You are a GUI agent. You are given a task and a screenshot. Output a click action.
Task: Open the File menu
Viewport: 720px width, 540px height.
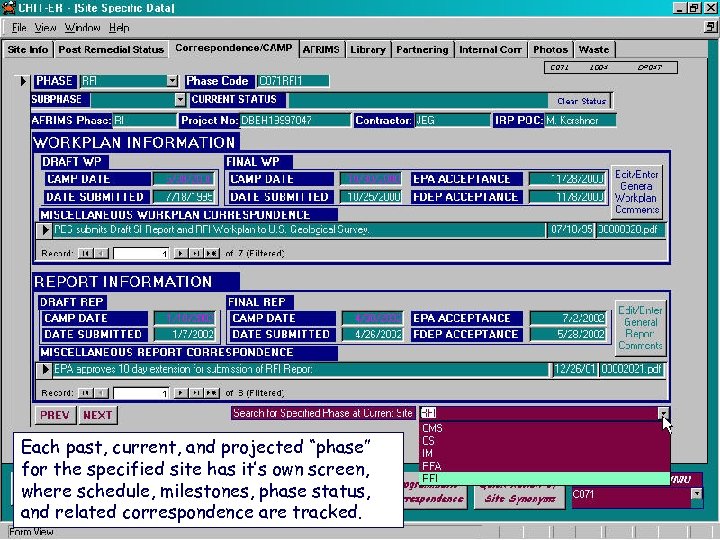coord(19,28)
